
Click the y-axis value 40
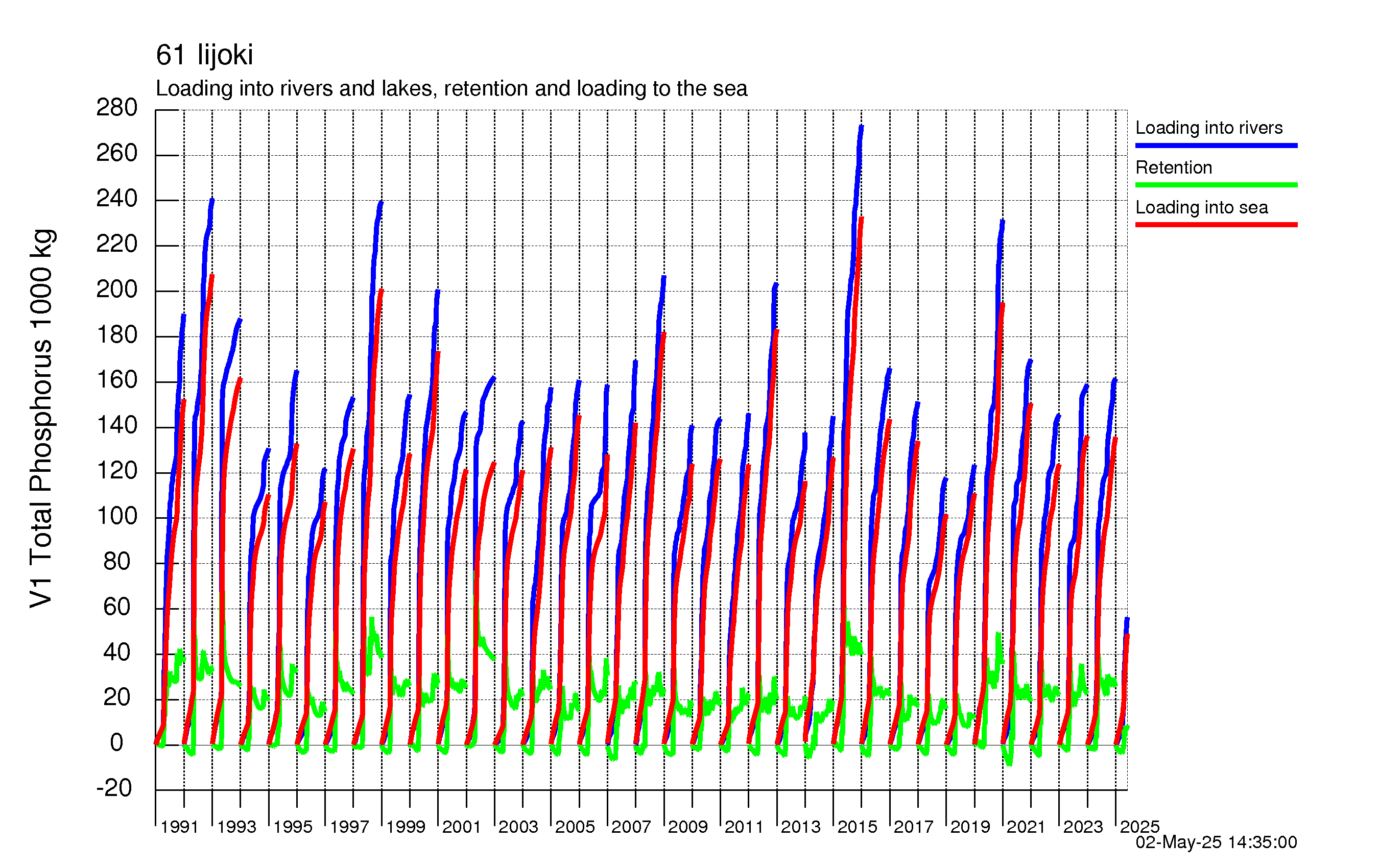pos(117,652)
